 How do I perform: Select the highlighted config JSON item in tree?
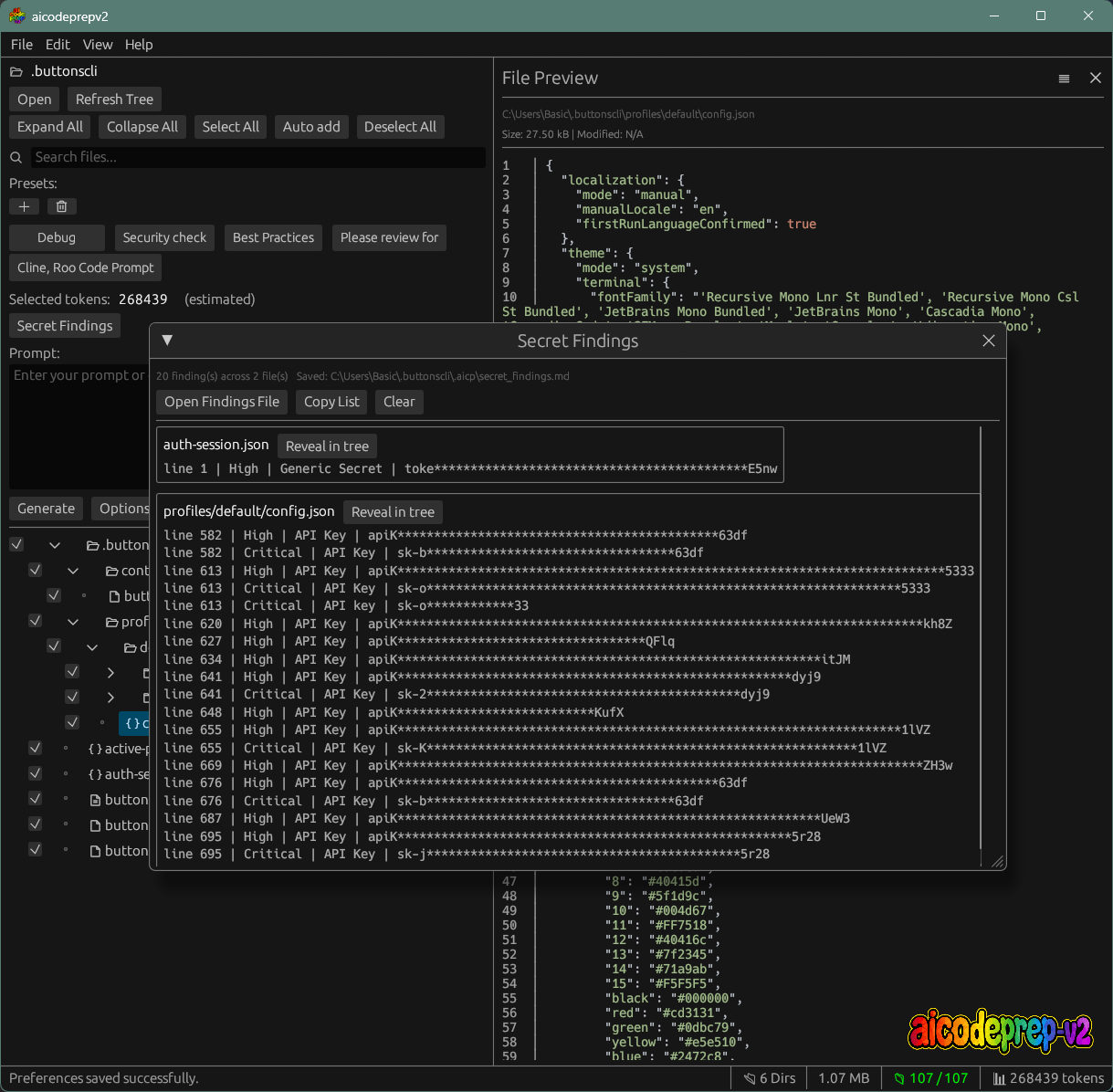(x=134, y=723)
